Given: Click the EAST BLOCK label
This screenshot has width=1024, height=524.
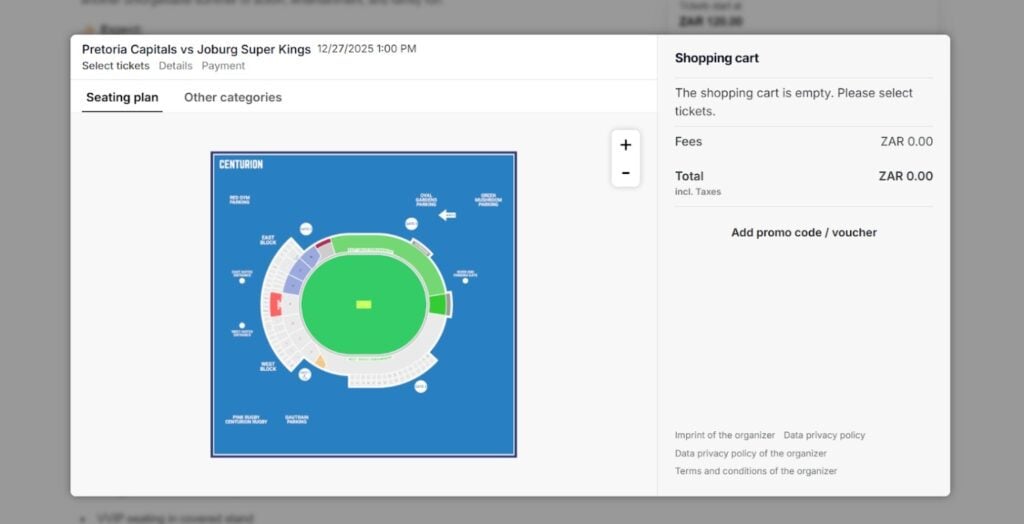Looking at the screenshot, I should (x=268, y=240).
